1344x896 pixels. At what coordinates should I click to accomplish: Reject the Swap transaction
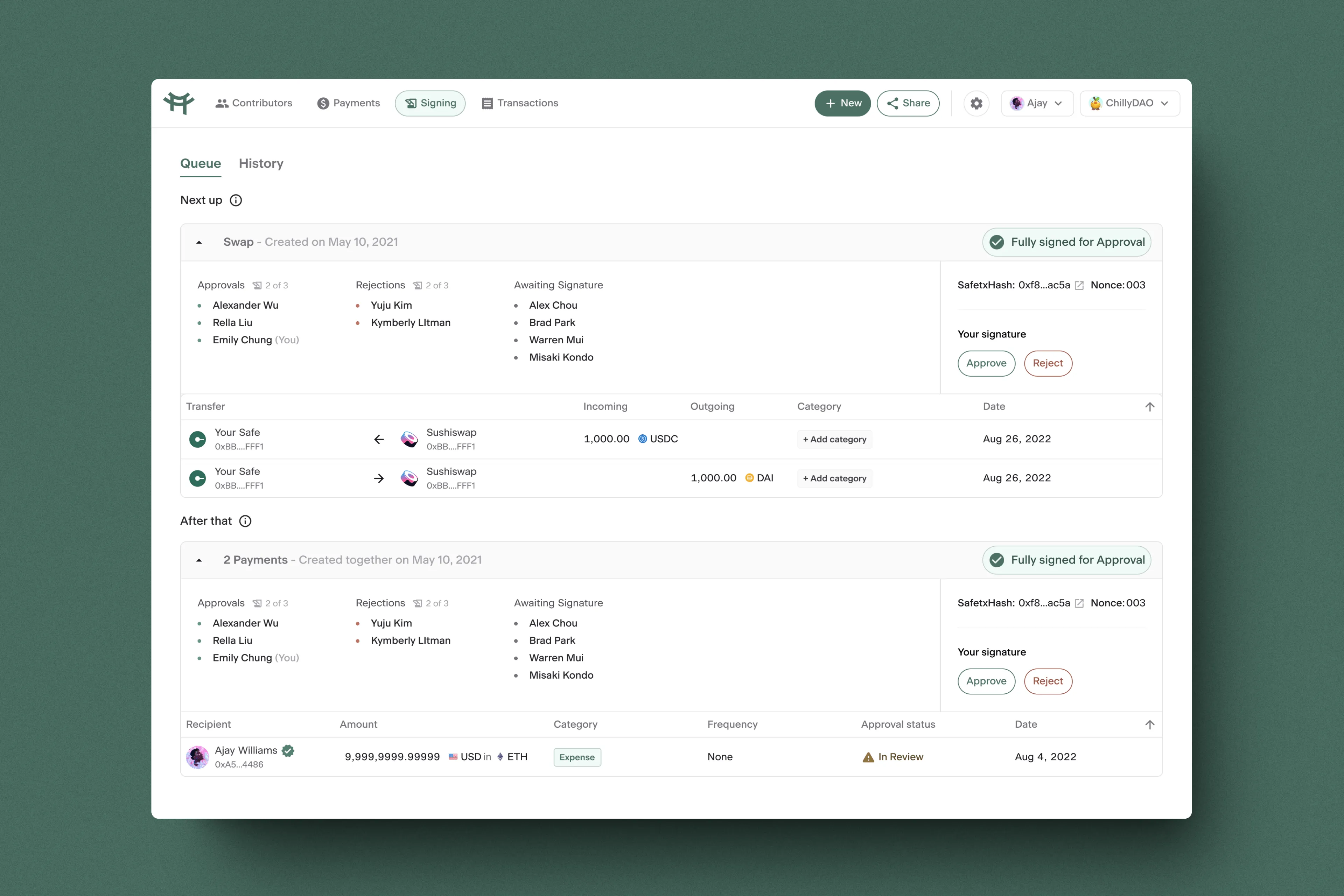pyautogui.click(x=1048, y=363)
